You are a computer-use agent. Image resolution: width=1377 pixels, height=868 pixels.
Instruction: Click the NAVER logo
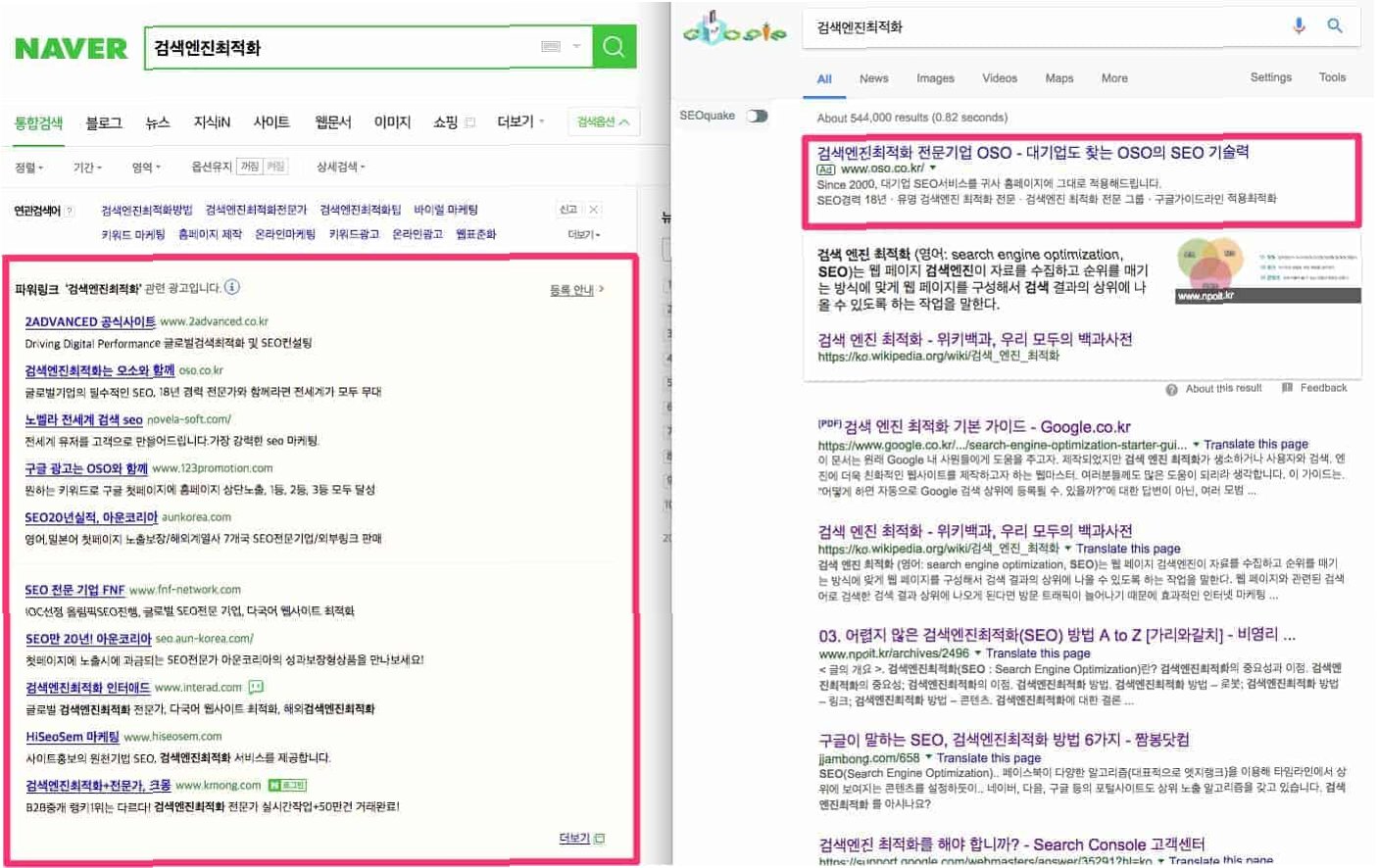point(71,48)
